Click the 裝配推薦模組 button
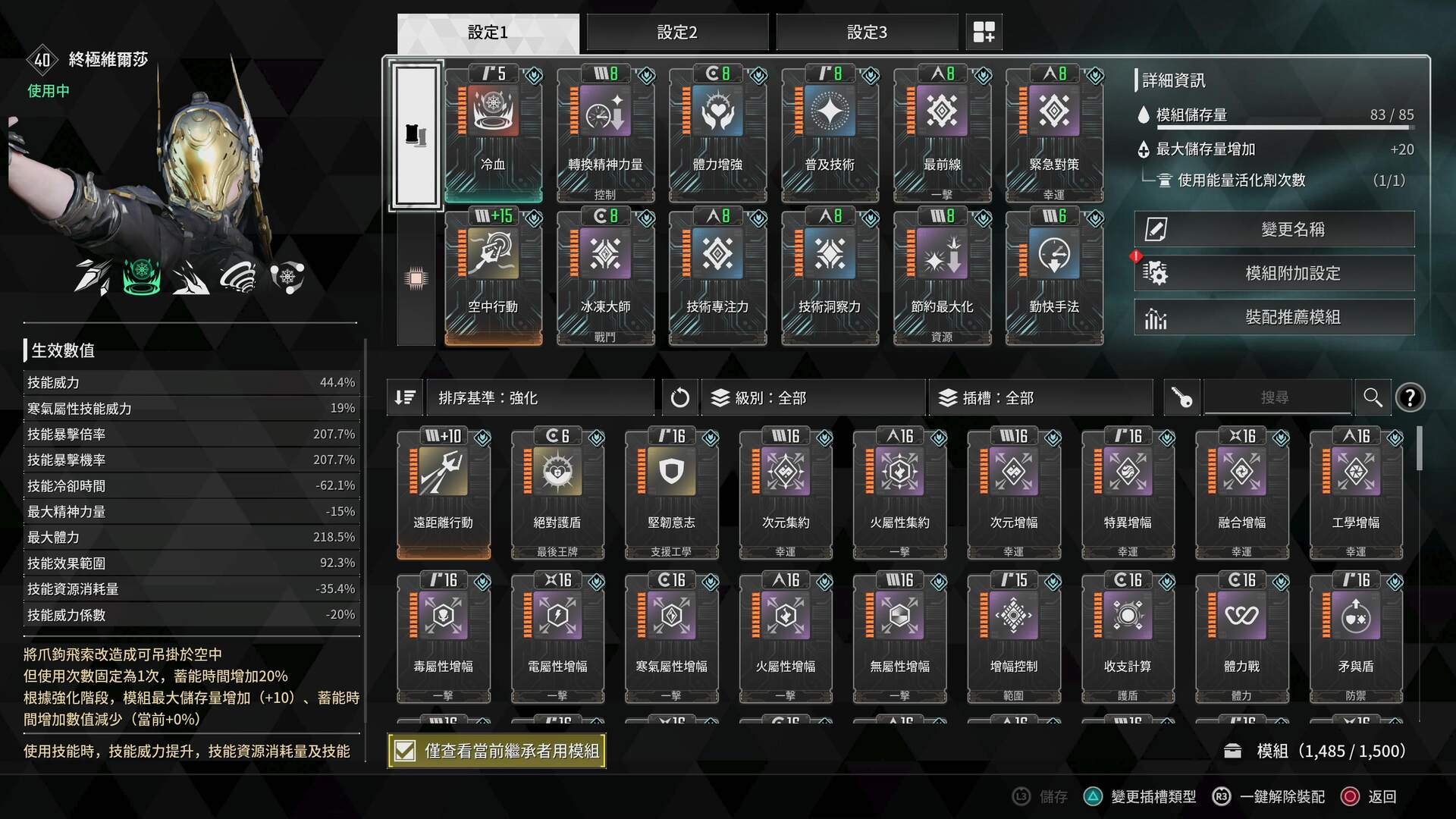 click(x=1275, y=317)
